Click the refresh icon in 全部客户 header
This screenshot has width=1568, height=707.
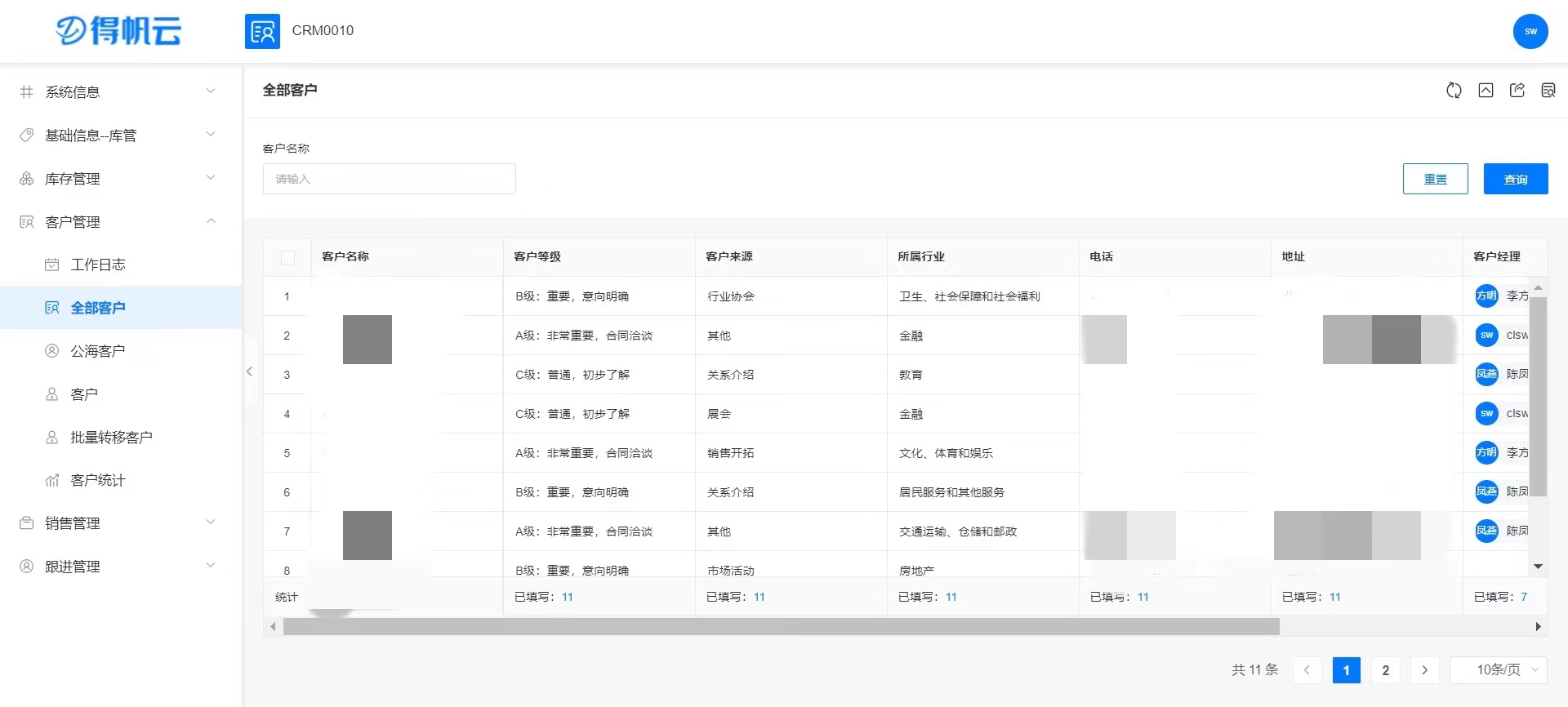coord(1454,91)
